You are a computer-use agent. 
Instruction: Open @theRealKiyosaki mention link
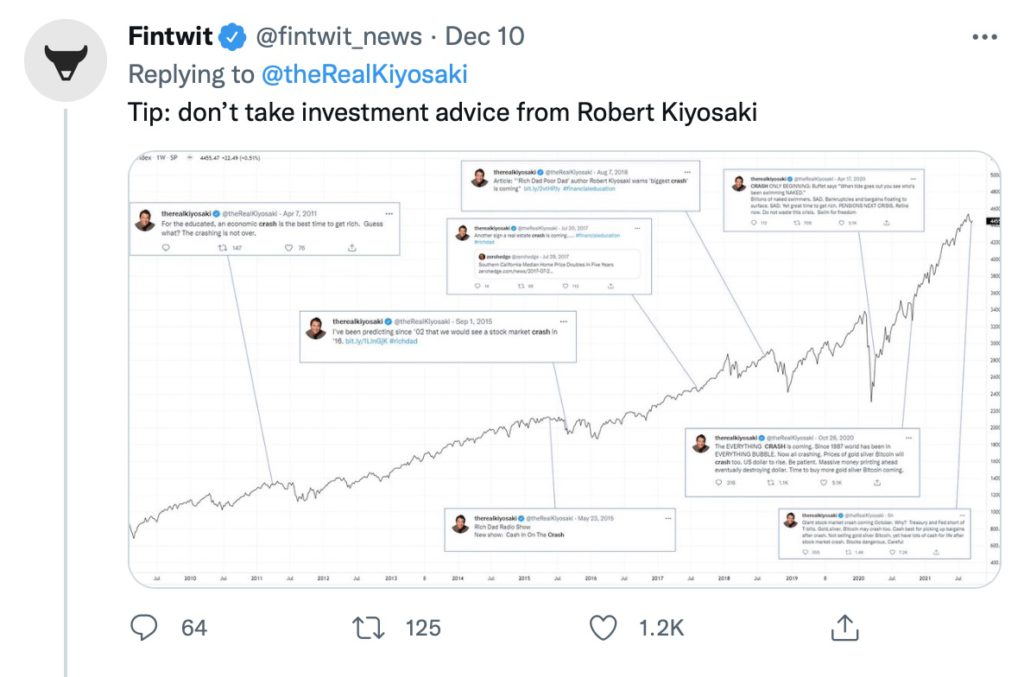[364, 74]
